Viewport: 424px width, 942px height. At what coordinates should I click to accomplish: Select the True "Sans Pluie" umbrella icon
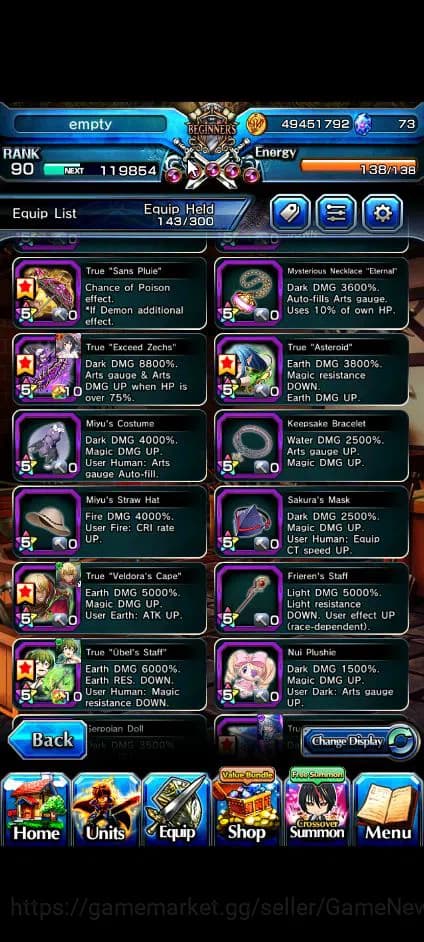(x=47, y=294)
